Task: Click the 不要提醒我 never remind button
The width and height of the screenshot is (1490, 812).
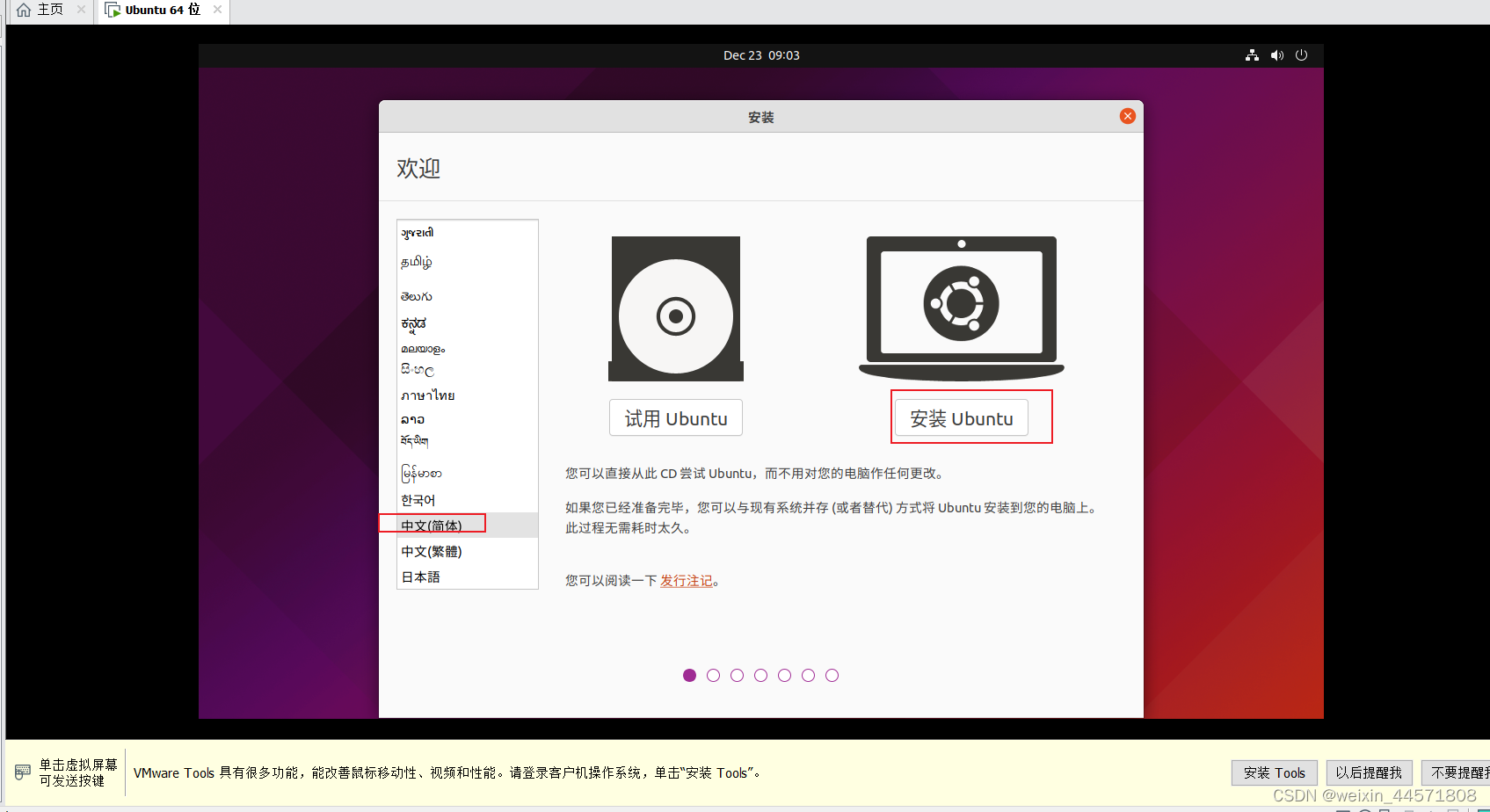Action: click(x=1456, y=772)
